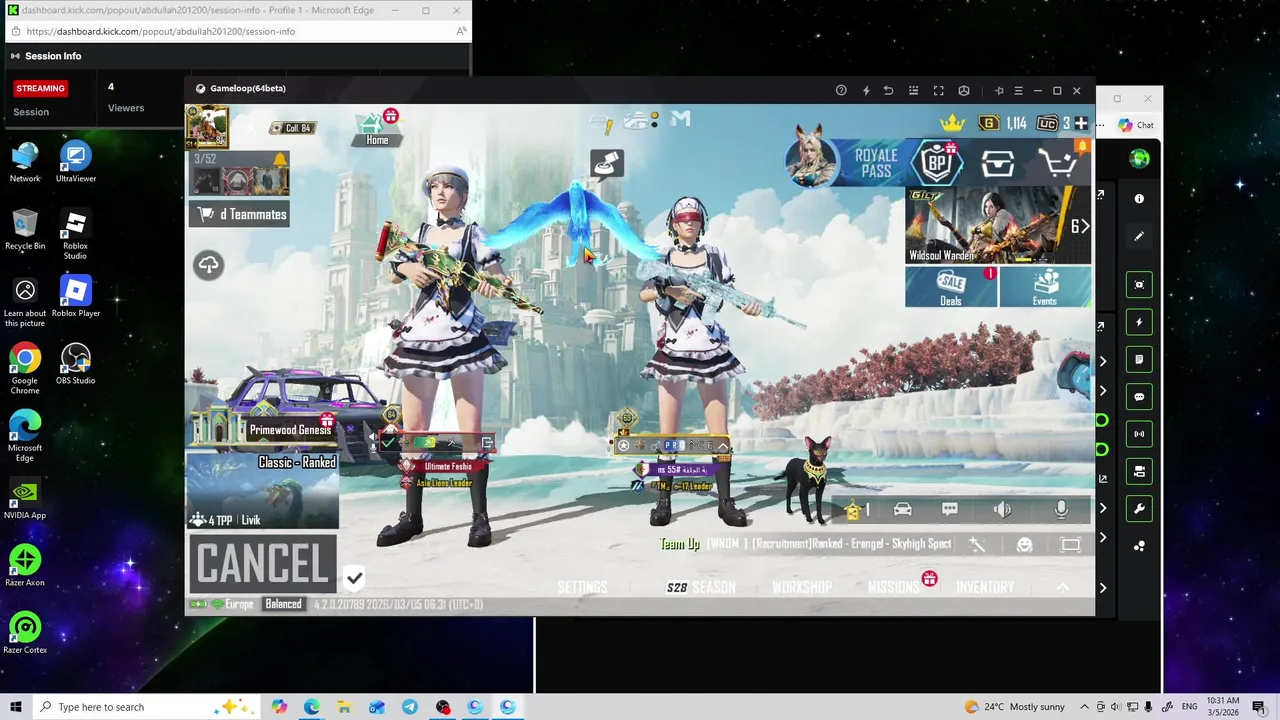Open Gameloop help icon in title bar
The height and width of the screenshot is (720, 1280).
841,90
